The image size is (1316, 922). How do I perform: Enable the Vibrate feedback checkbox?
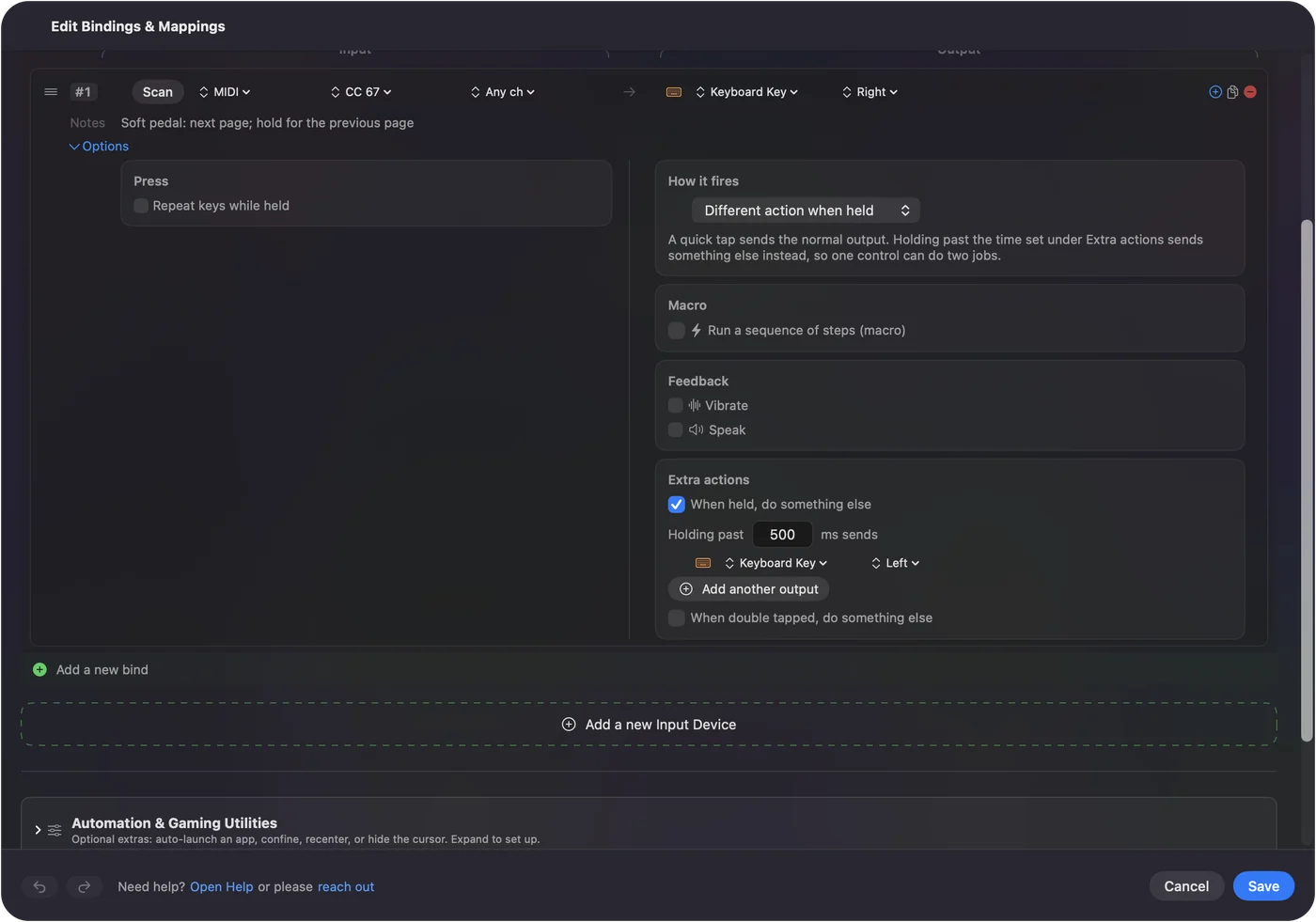(x=675, y=406)
